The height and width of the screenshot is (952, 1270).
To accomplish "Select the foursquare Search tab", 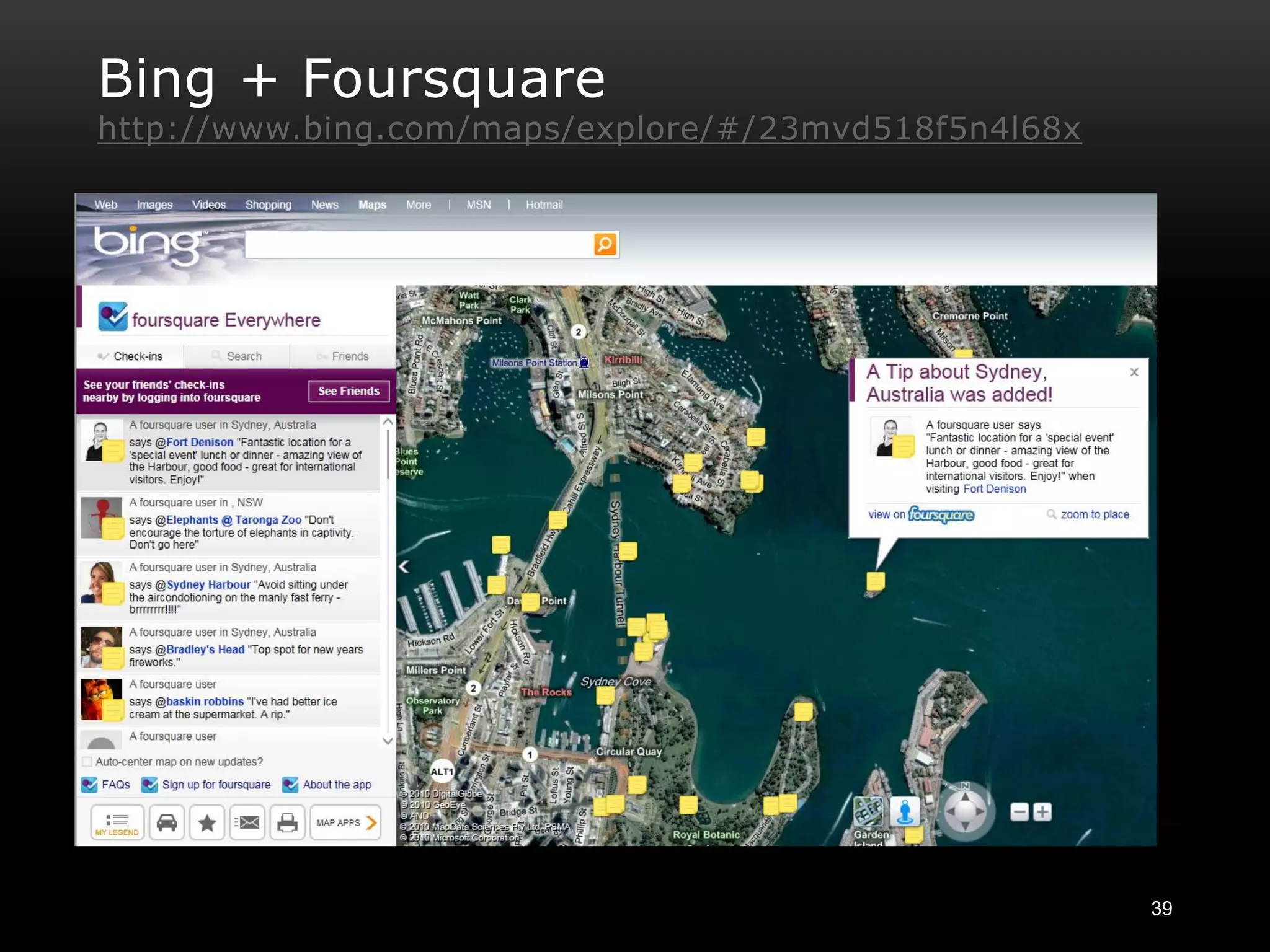I will coord(237,356).
